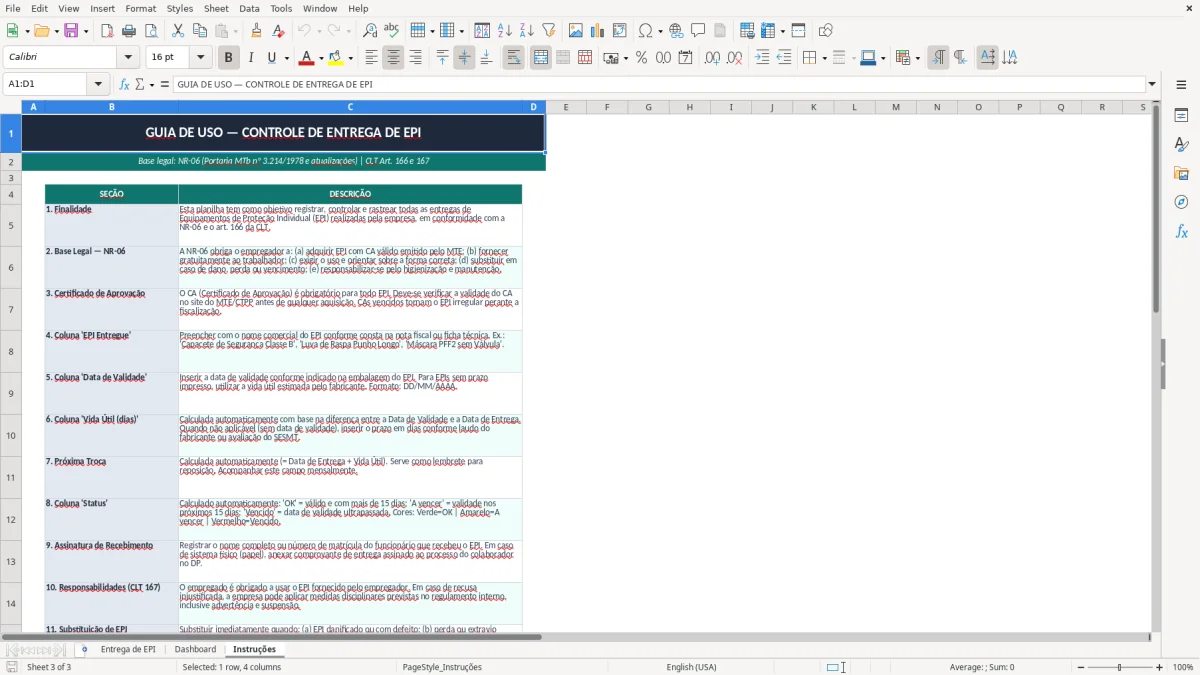Toggle Underline formatting
Screen dimensions: 1200x675
point(271,58)
